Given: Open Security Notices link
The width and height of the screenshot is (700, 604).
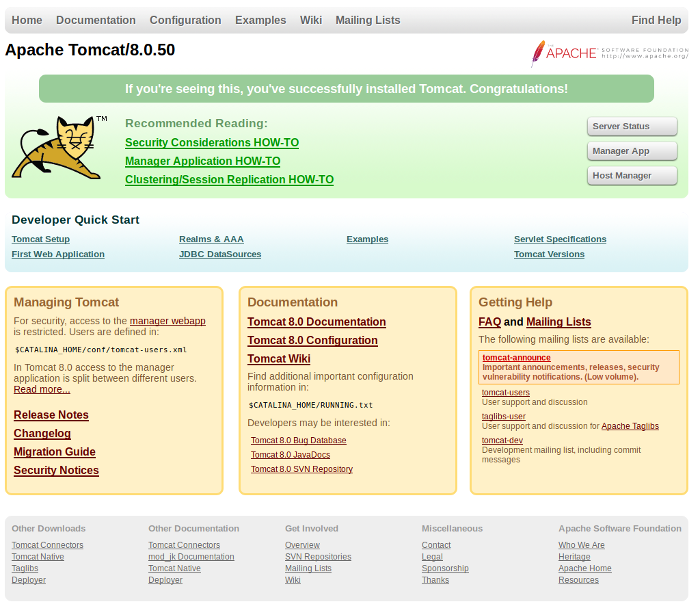Looking at the screenshot, I should click(x=56, y=470).
